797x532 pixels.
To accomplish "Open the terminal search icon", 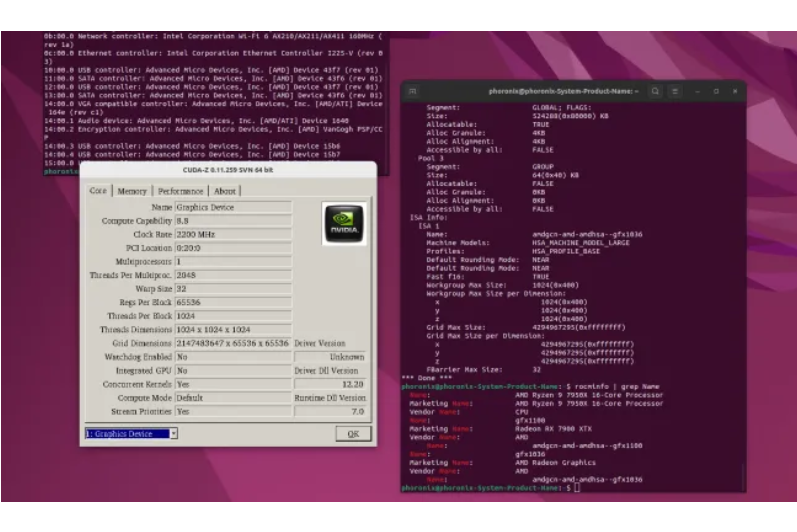I will pos(655,91).
